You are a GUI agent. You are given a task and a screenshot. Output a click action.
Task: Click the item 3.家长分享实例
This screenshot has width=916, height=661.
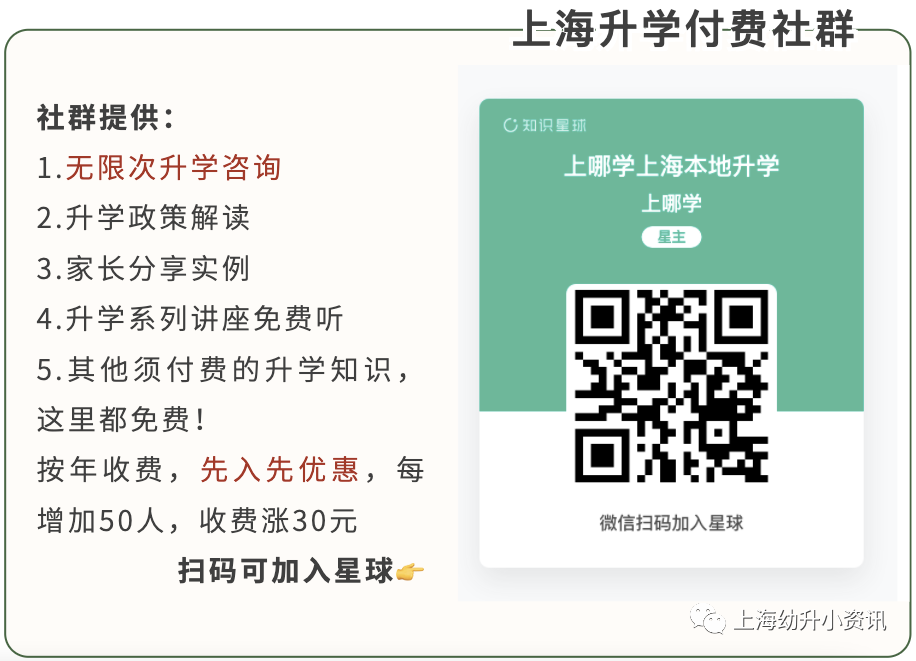[x=144, y=269]
